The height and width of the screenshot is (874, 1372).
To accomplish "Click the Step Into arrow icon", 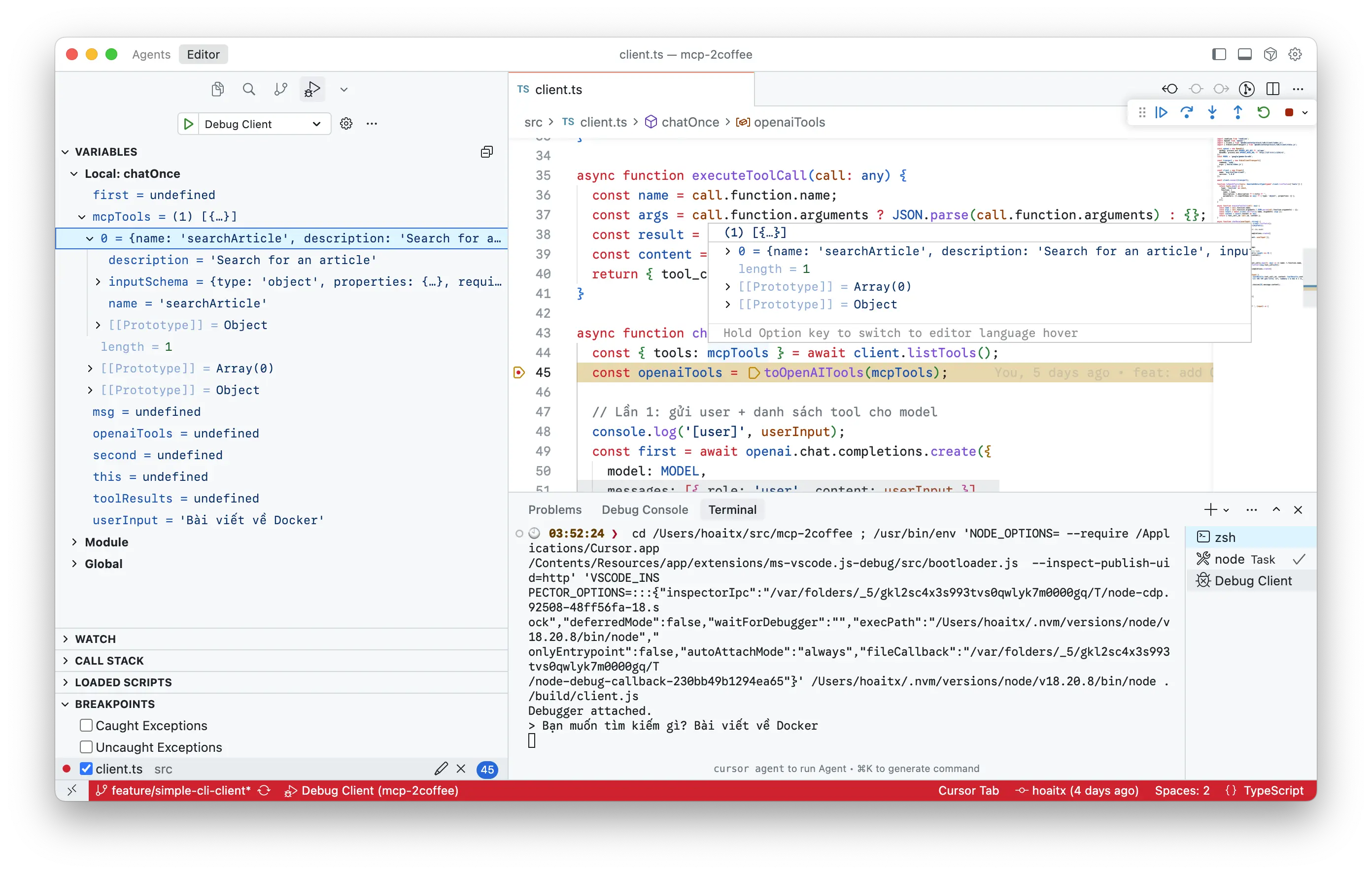I will point(1212,112).
